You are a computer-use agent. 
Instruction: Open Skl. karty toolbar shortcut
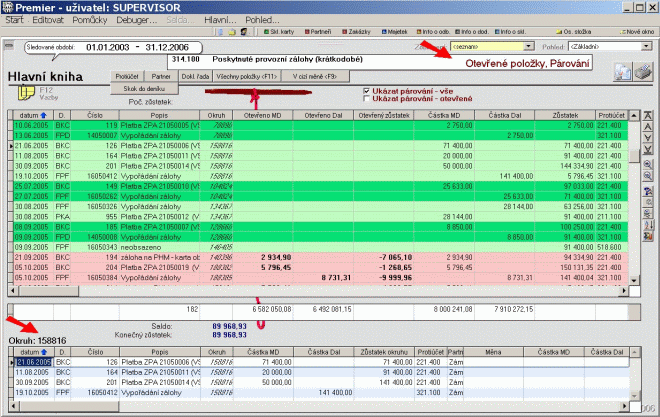pyautogui.click(x=279, y=32)
